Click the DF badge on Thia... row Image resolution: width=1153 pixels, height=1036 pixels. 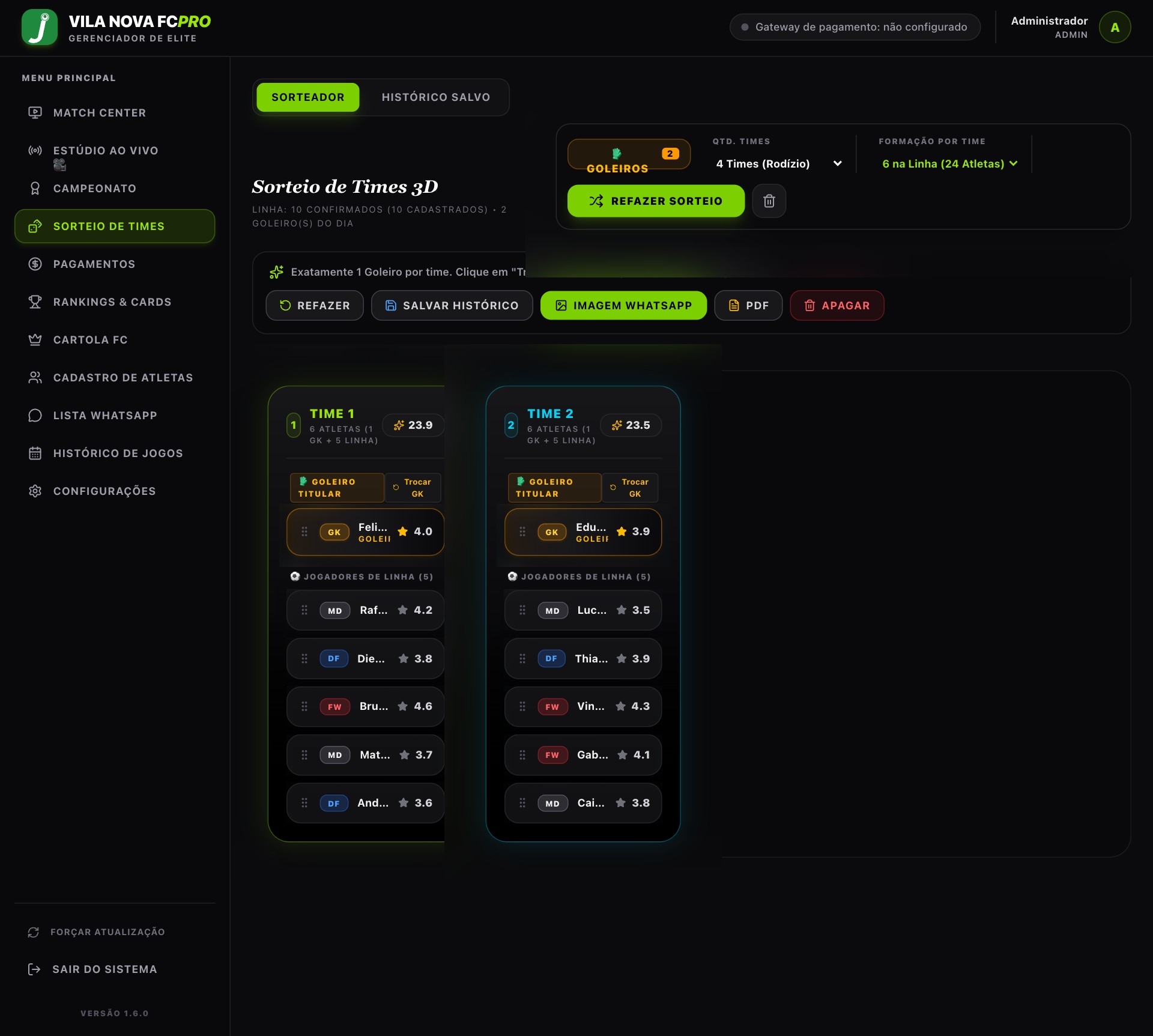click(x=551, y=659)
